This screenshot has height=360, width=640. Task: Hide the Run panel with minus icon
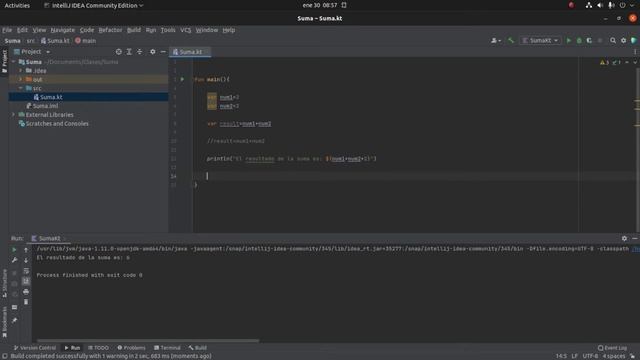pyautogui.click(x=635, y=238)
